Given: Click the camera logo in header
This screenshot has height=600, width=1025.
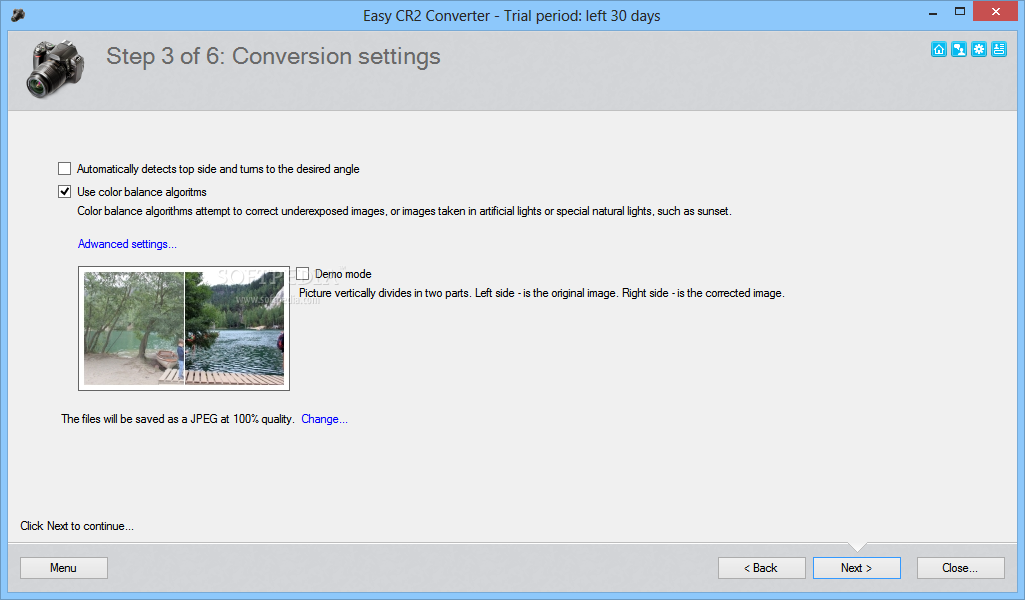Looking at the screenshot, I should coord(56,69).
